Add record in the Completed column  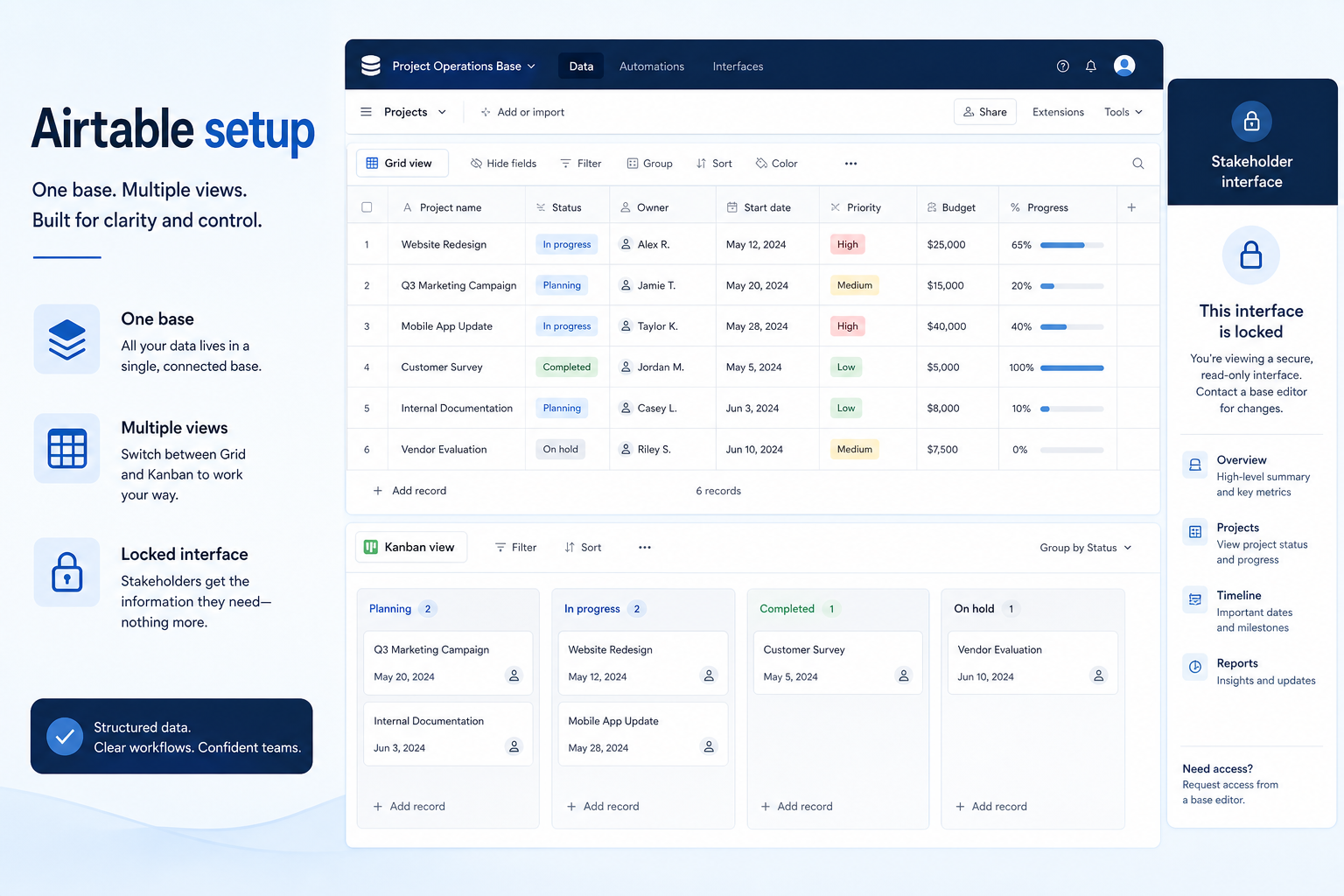tap(796, 807)
